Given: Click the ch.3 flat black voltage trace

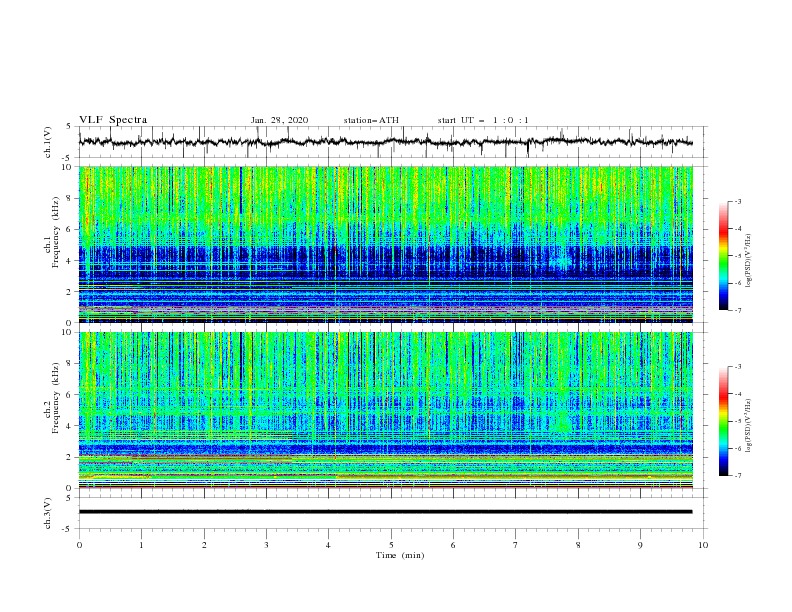Looking at the screenshot, I should tap(385, 512).
